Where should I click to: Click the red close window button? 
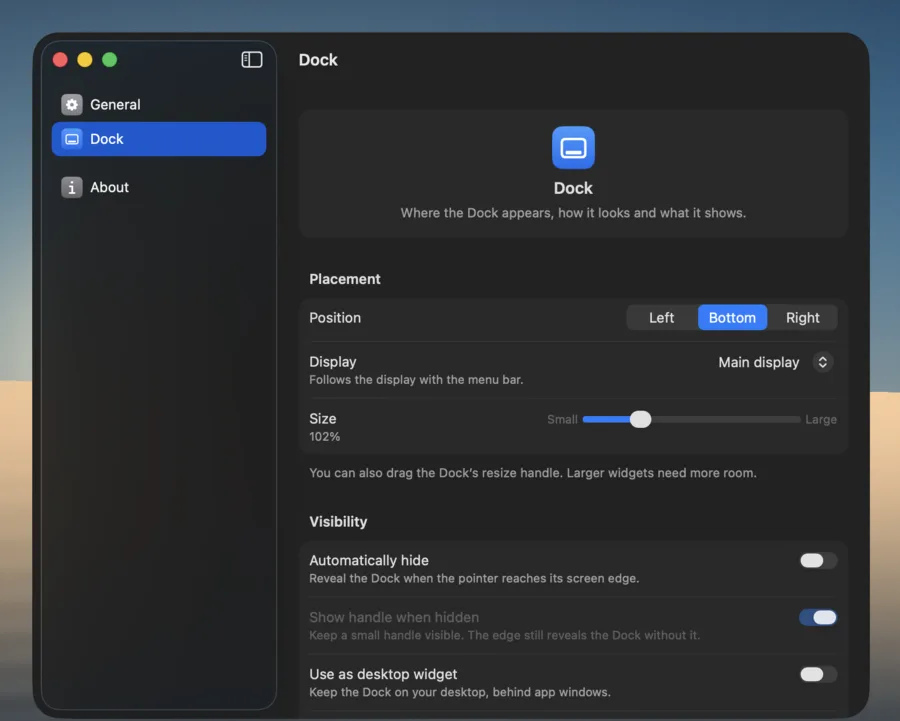(60, 60)
